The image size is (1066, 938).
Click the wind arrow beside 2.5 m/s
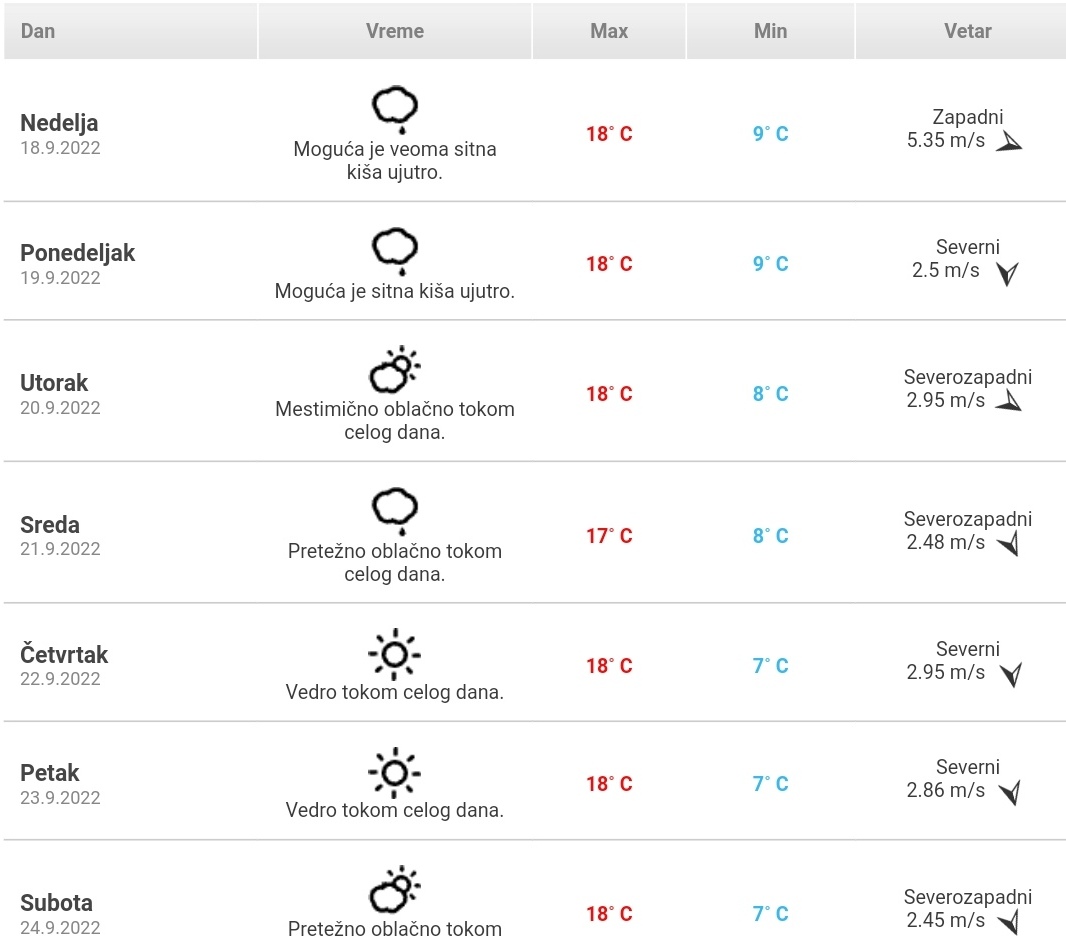coord(1008,273)
